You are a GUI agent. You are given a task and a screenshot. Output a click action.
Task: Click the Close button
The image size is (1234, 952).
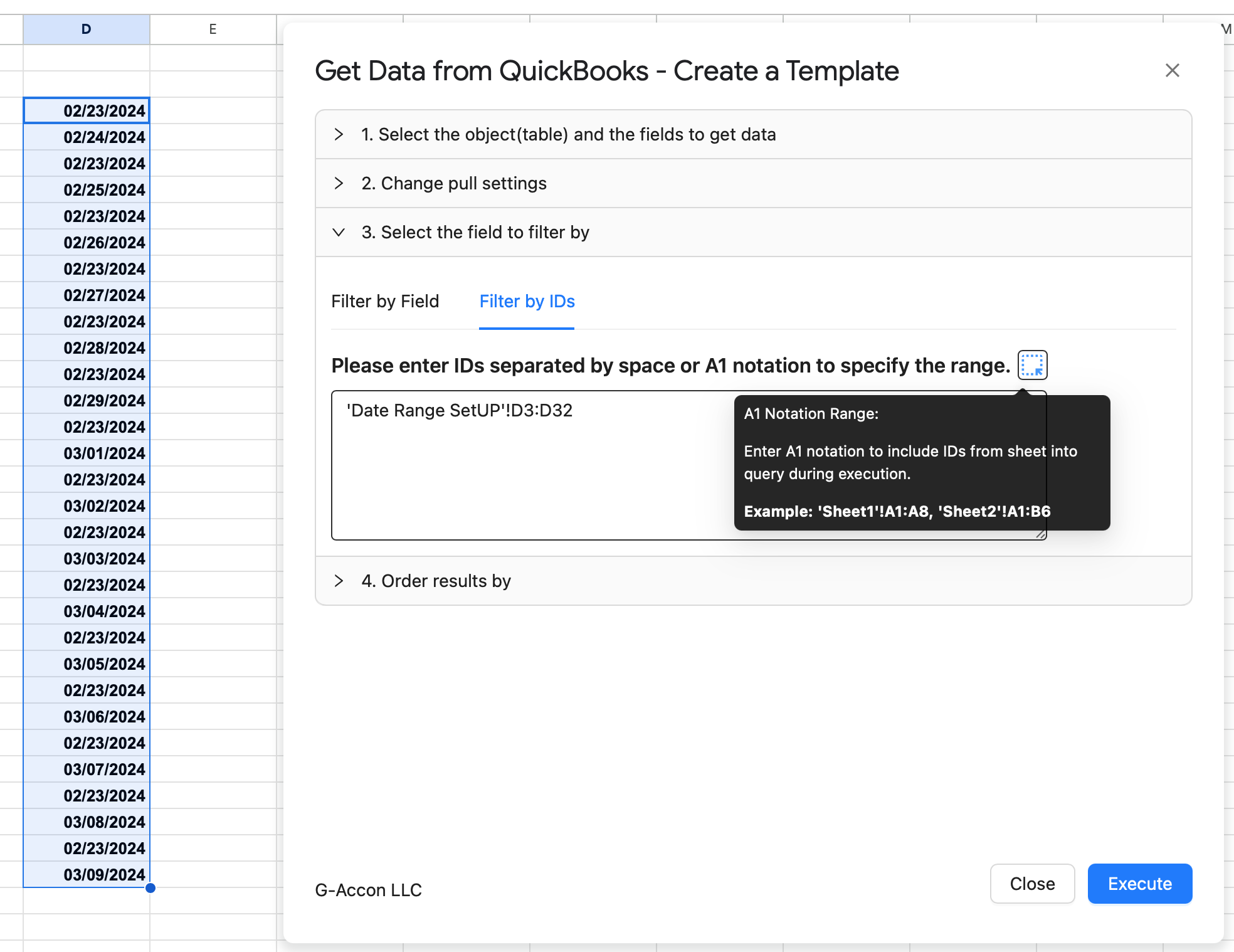pos(1032,884)
